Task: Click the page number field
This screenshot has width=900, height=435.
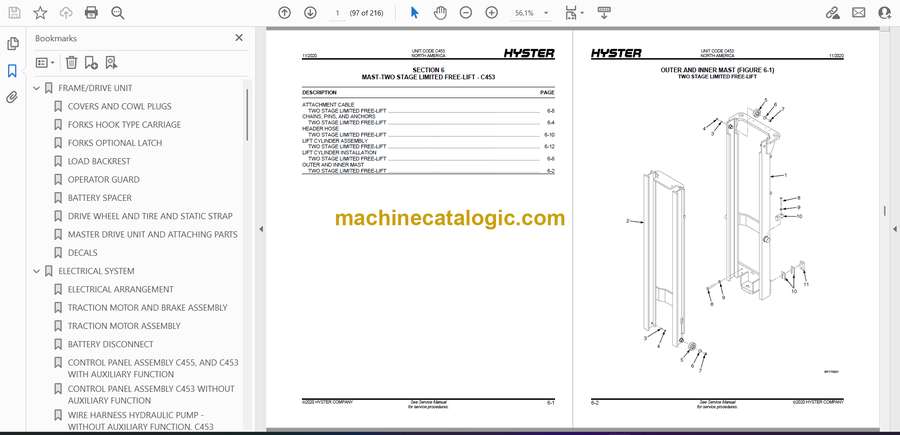Action: click(338, 13)
